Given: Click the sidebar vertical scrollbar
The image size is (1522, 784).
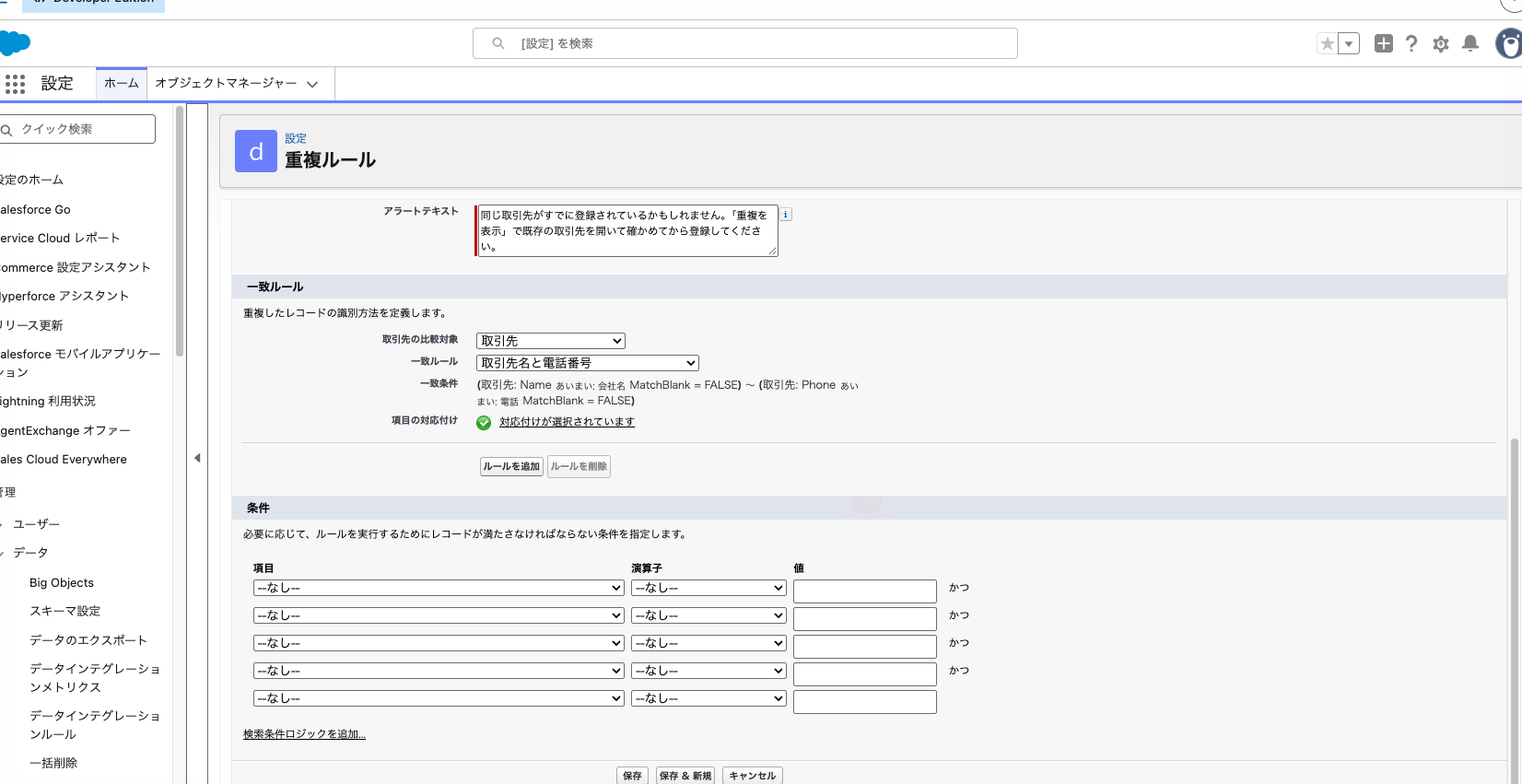Looking at the screenshot, I should click(x=180, y=230).
